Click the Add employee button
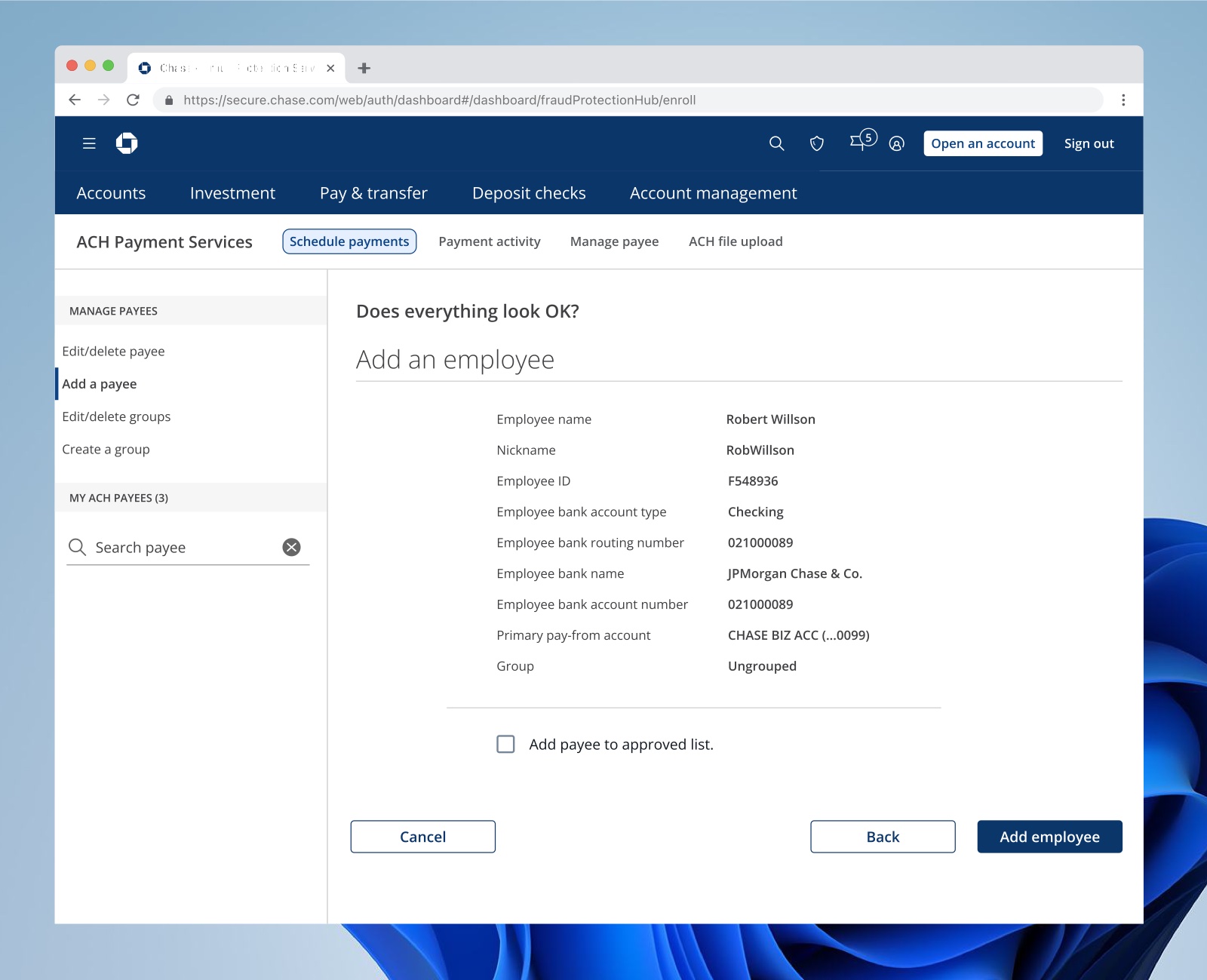 tap(1049, 837)
